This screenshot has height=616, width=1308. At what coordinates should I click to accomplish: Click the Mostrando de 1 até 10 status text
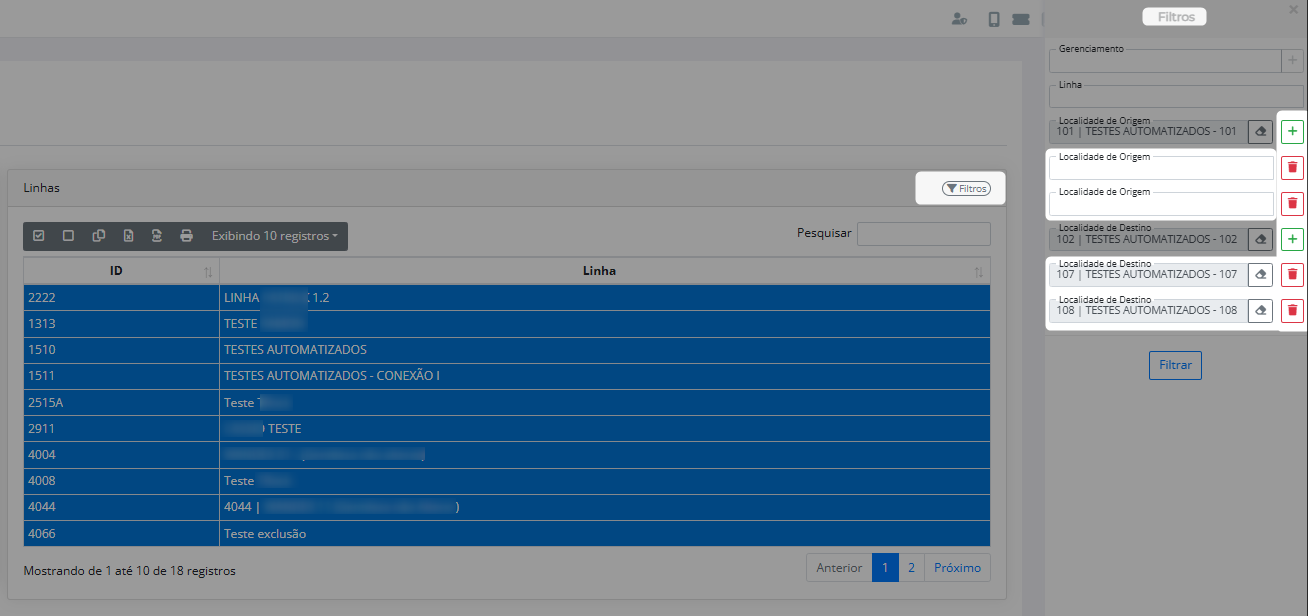tap(129, 571)
